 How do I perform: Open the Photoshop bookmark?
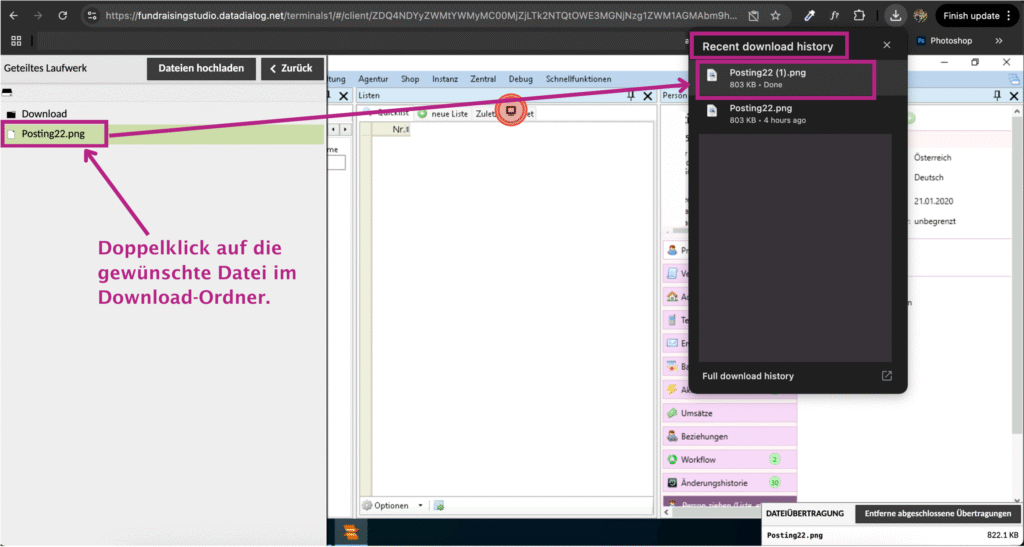coord(944,40)
